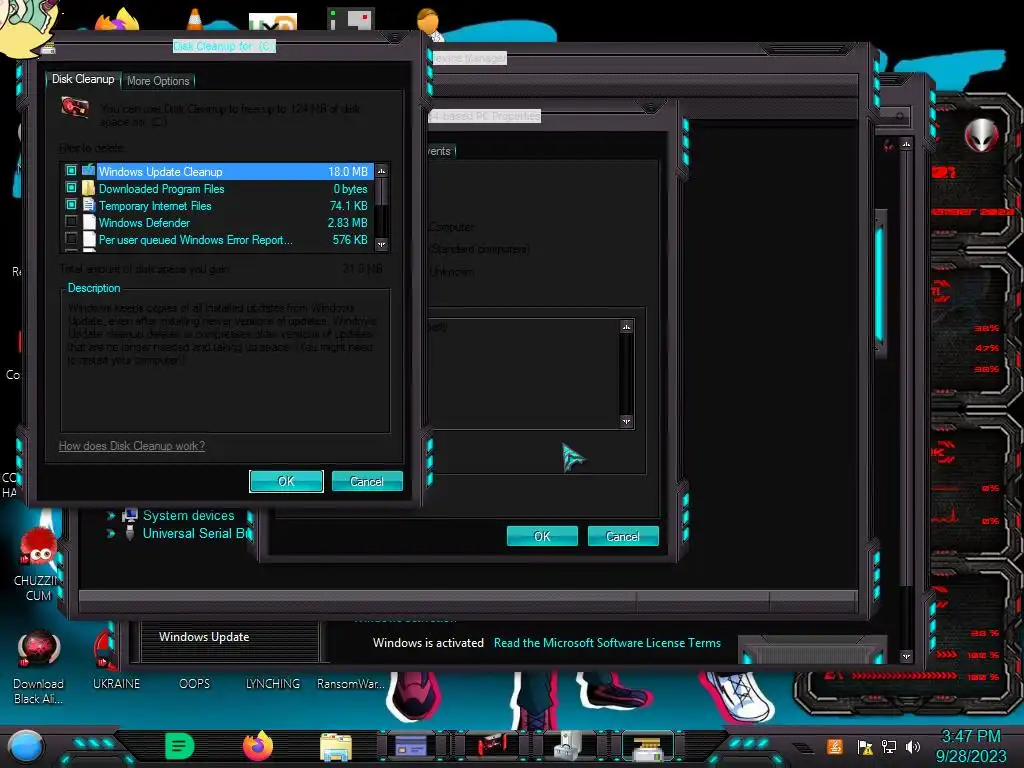Open the More Options tab
Image resolution: width=1024 pixels, height=768 pixels.
(158, 81)
